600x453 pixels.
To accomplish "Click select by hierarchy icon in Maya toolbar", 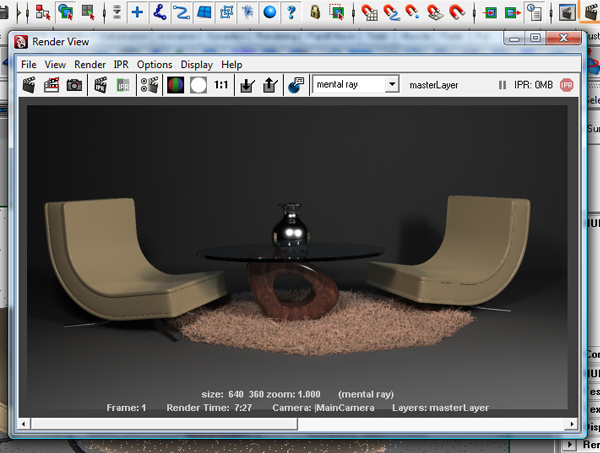I will point(43,12).
